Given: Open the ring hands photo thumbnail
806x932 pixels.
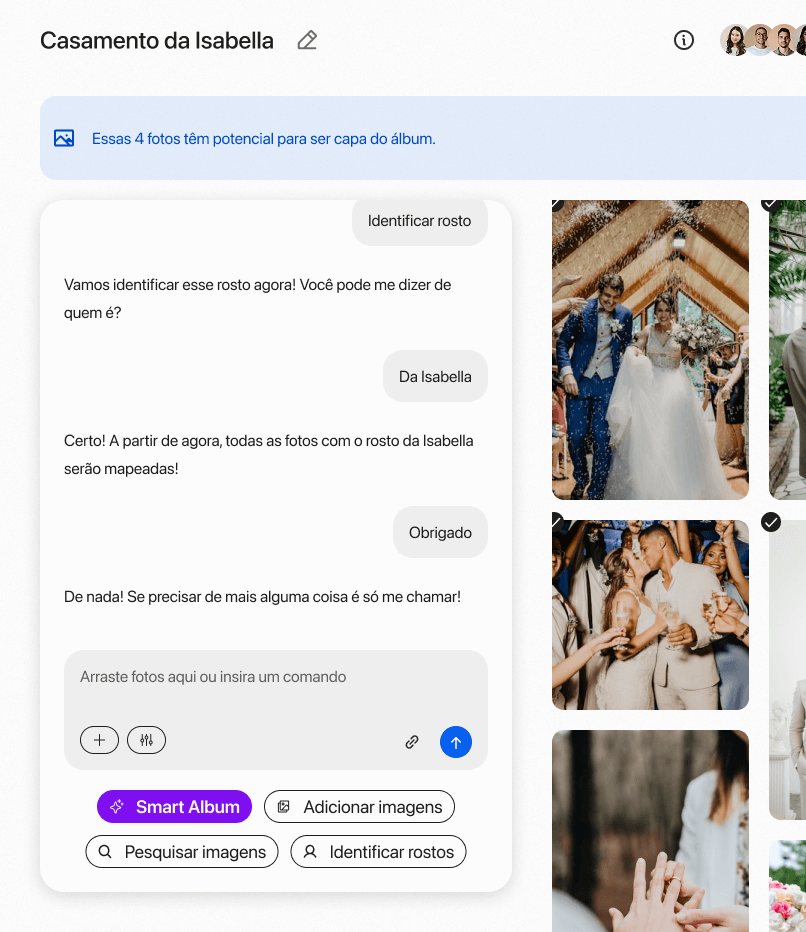Looking at the screenshot, I should pyautogui.click(x=650, y=830).
